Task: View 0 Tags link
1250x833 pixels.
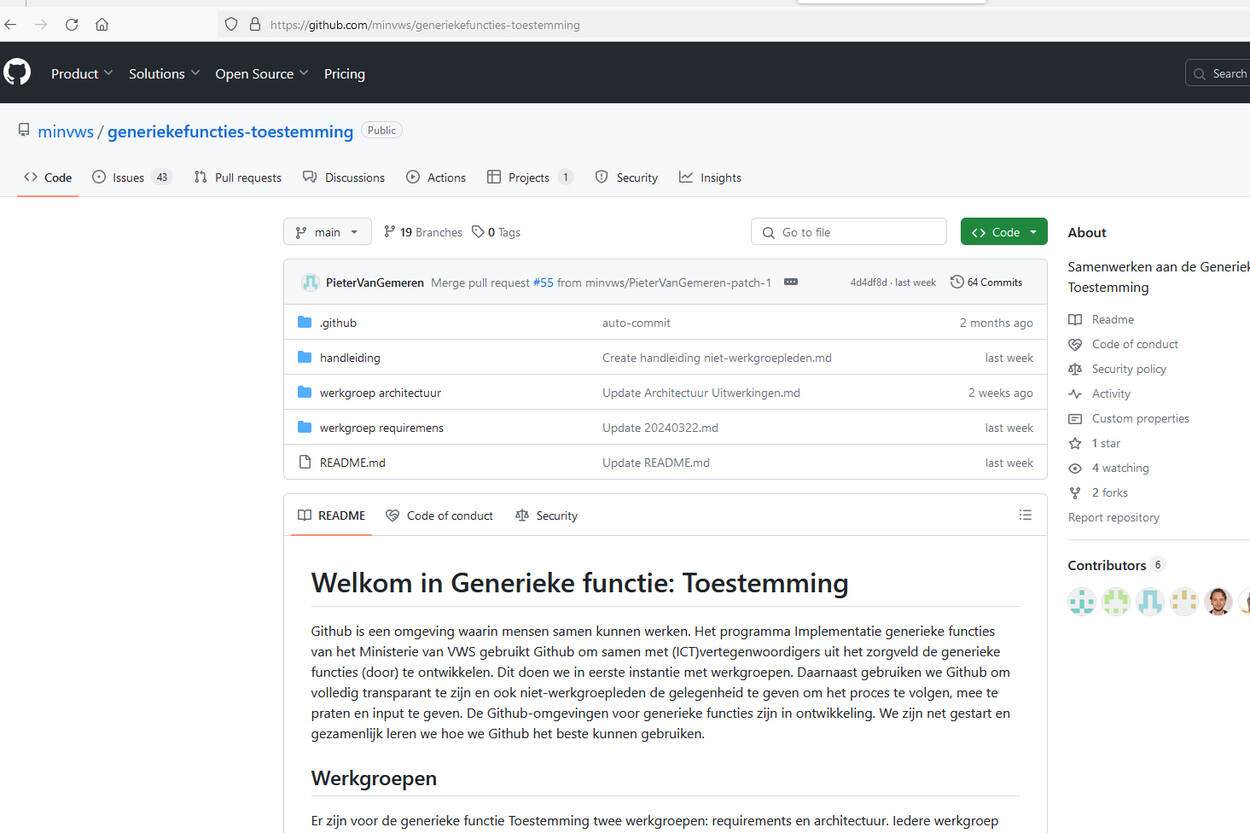Action: pos(496,232)
